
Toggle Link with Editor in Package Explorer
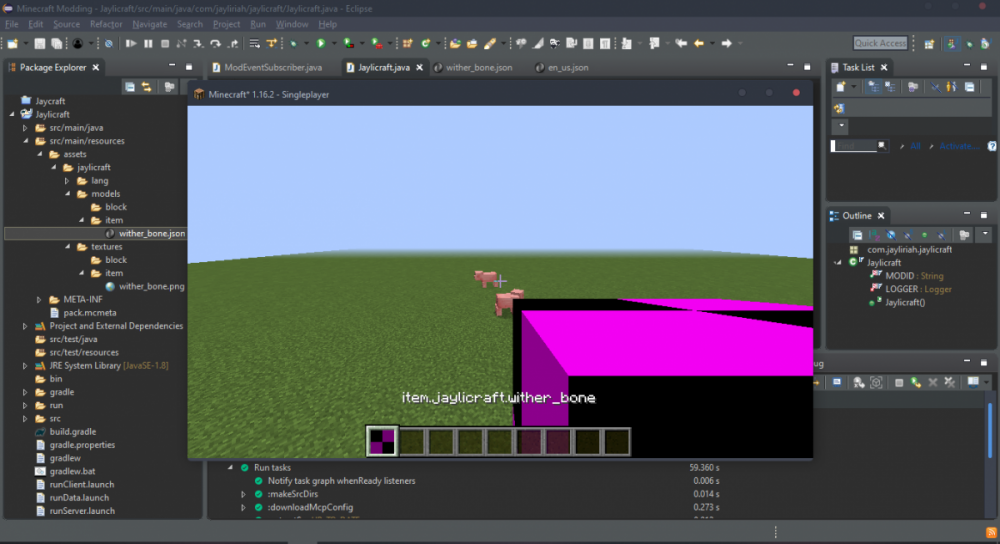pos(147,87)
